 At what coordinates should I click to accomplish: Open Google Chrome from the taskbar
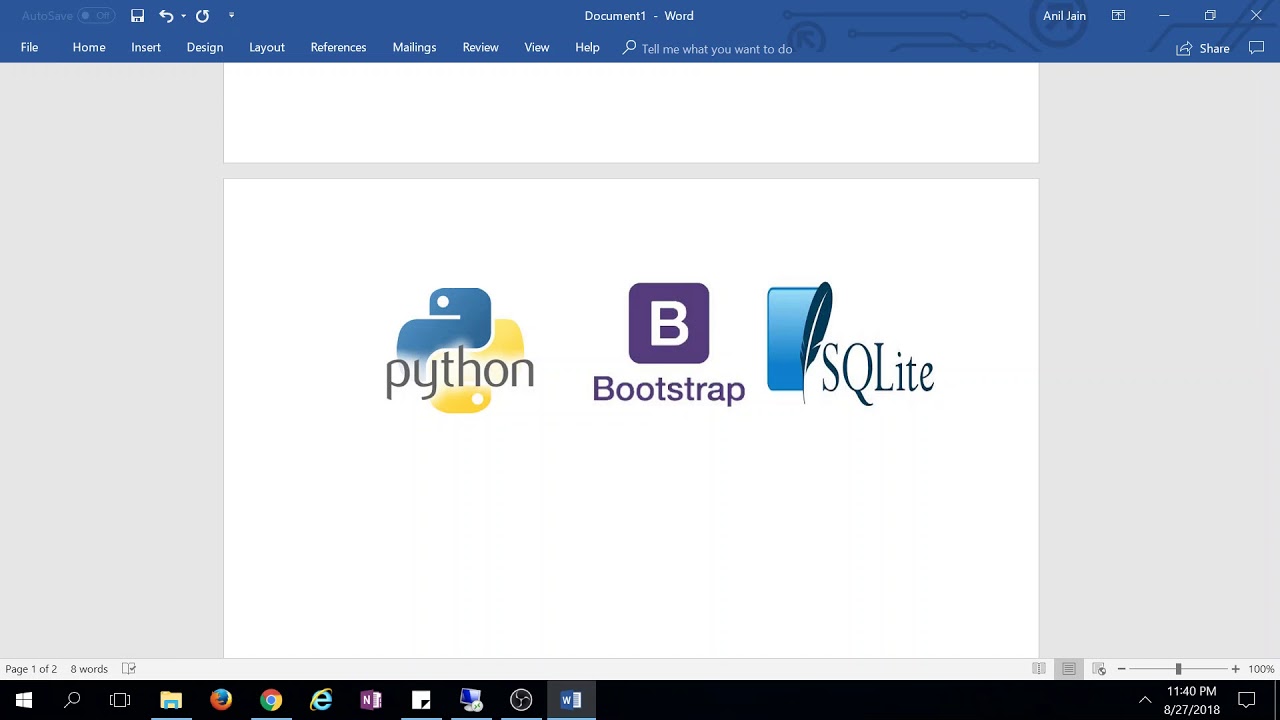[x=271, y=700]
